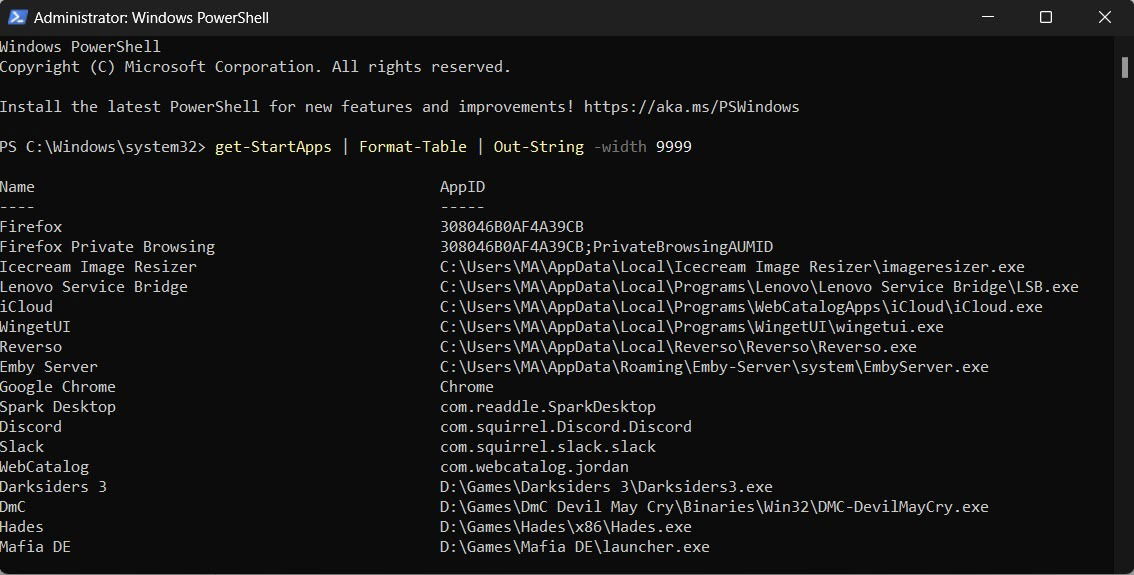Click the 'Chrome' AppID value

pyautogui.click(x=467, y=387)
